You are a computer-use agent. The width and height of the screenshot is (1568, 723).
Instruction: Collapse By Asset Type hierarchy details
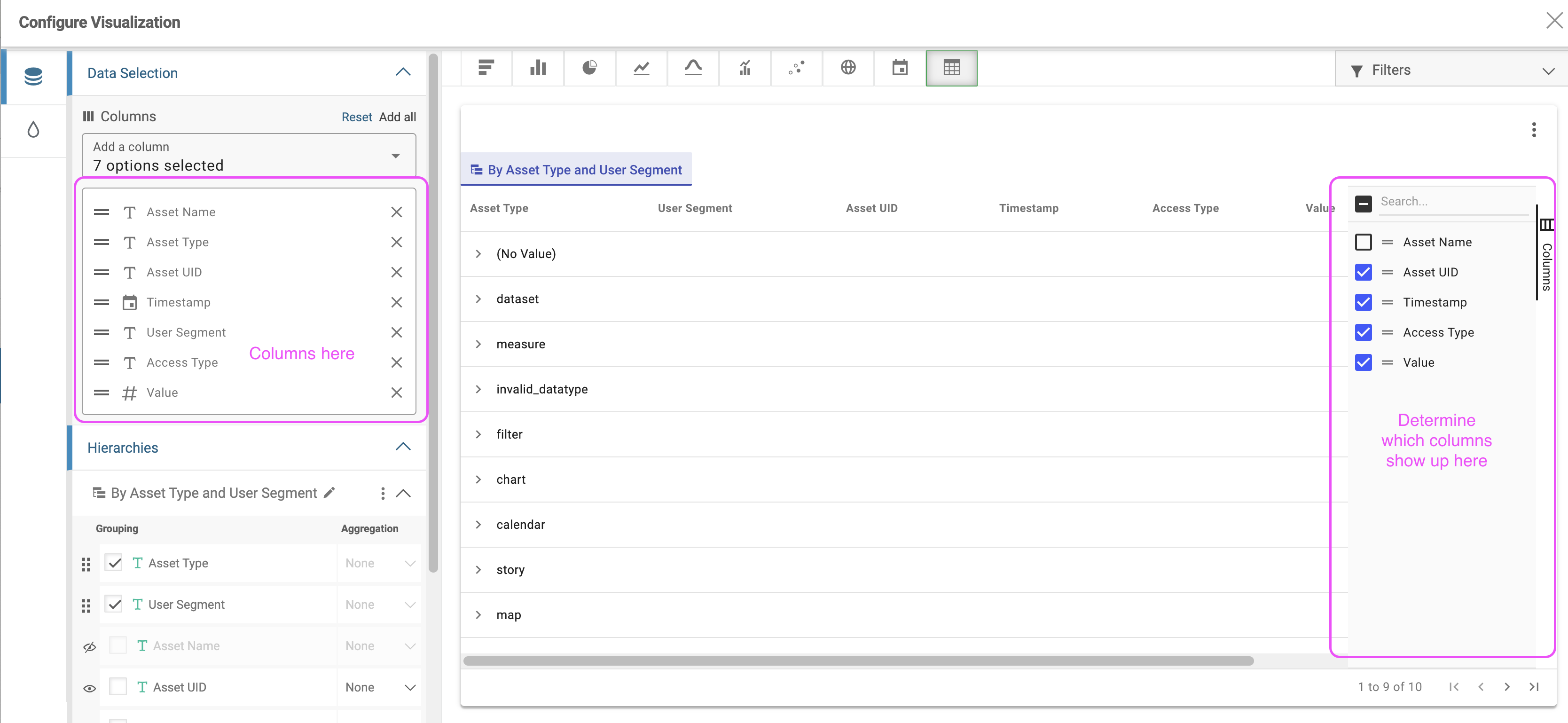coord(403,493)
